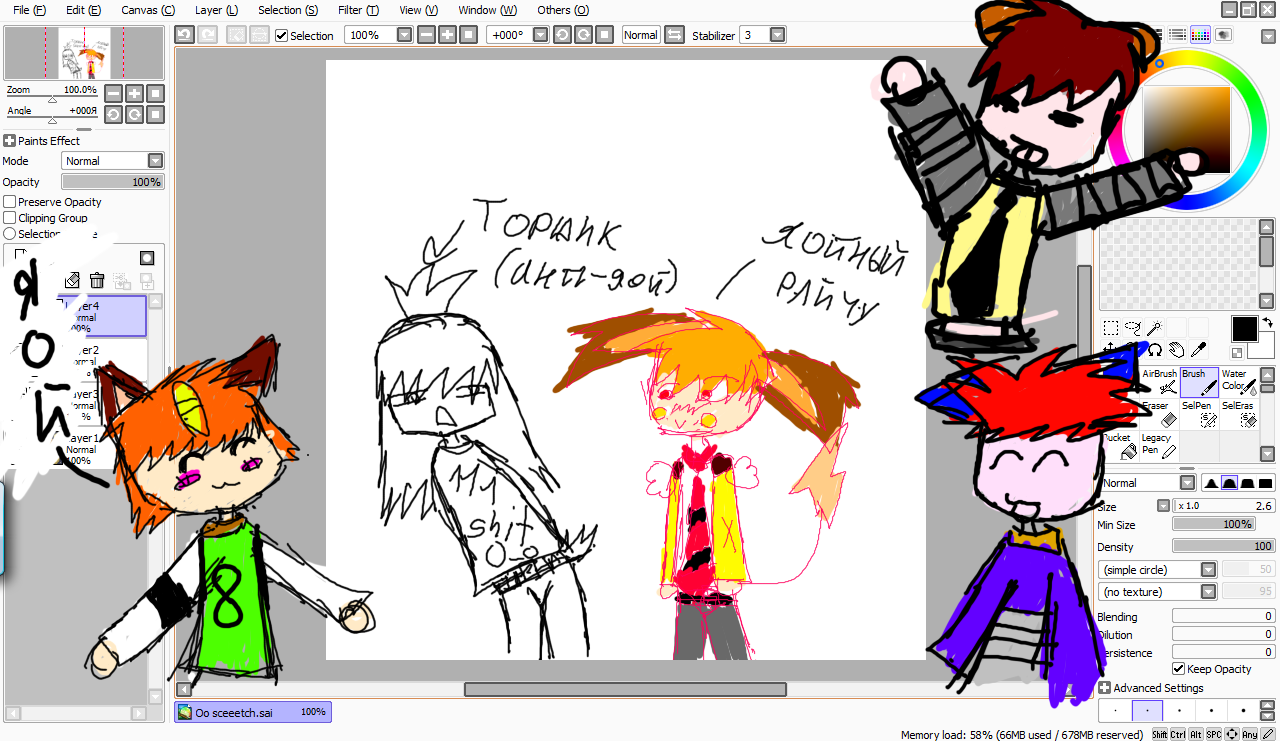Open the Layer menu

[x=216, y=10]
